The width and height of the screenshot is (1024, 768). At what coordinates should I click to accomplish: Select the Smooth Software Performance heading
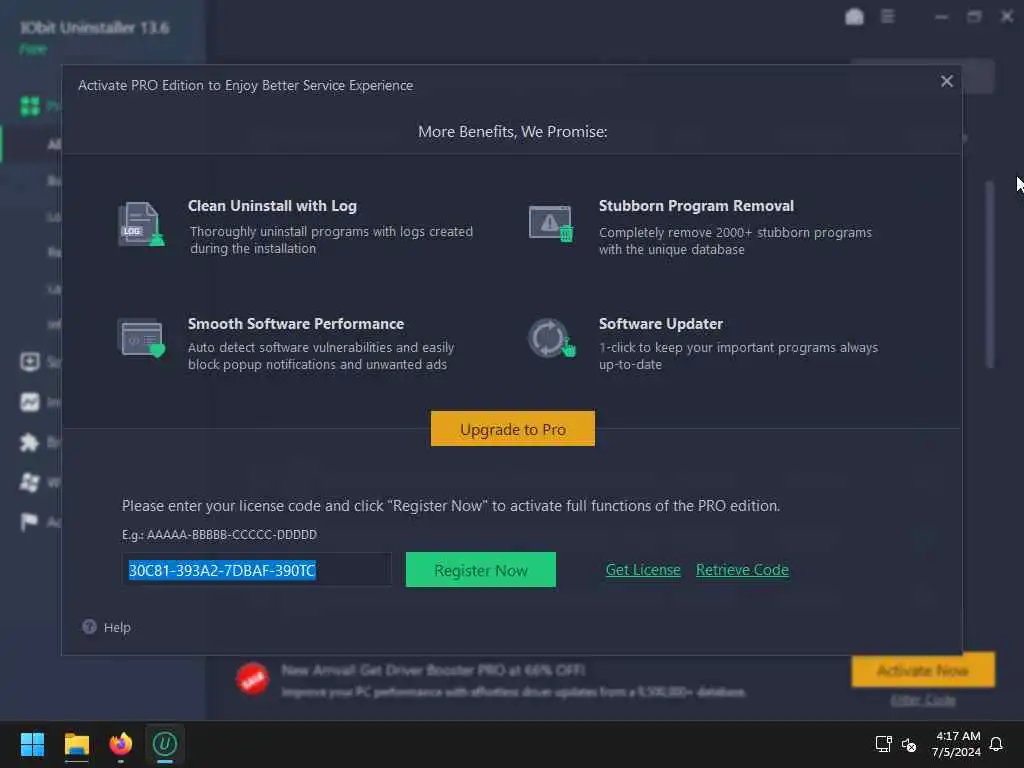296,324
